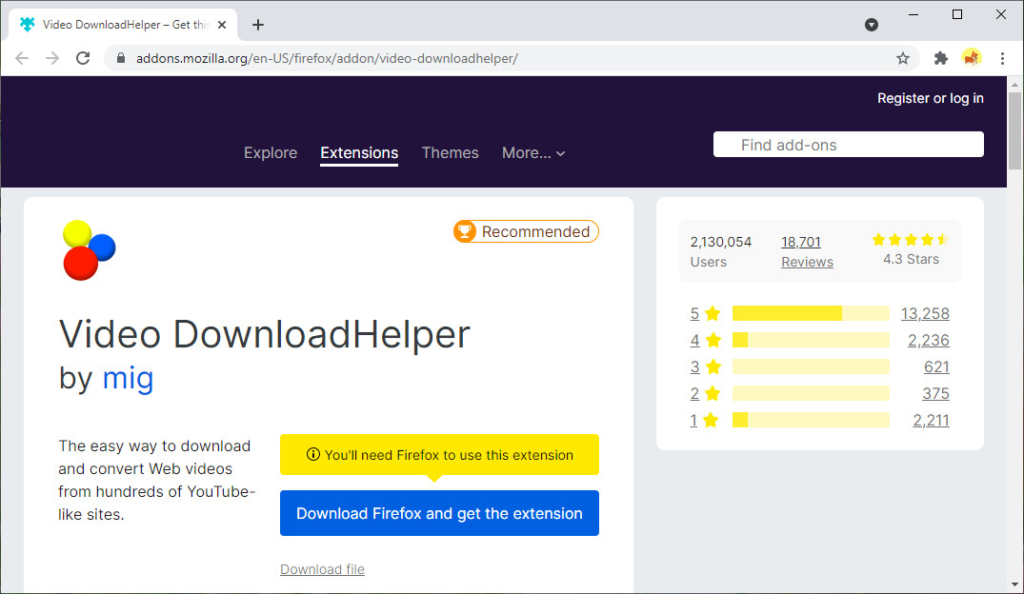Viewport: 1024px width, 594px height.
Task: Click the star icon beside rating 5
Action: pyautogui.click(x=712, y=313)
